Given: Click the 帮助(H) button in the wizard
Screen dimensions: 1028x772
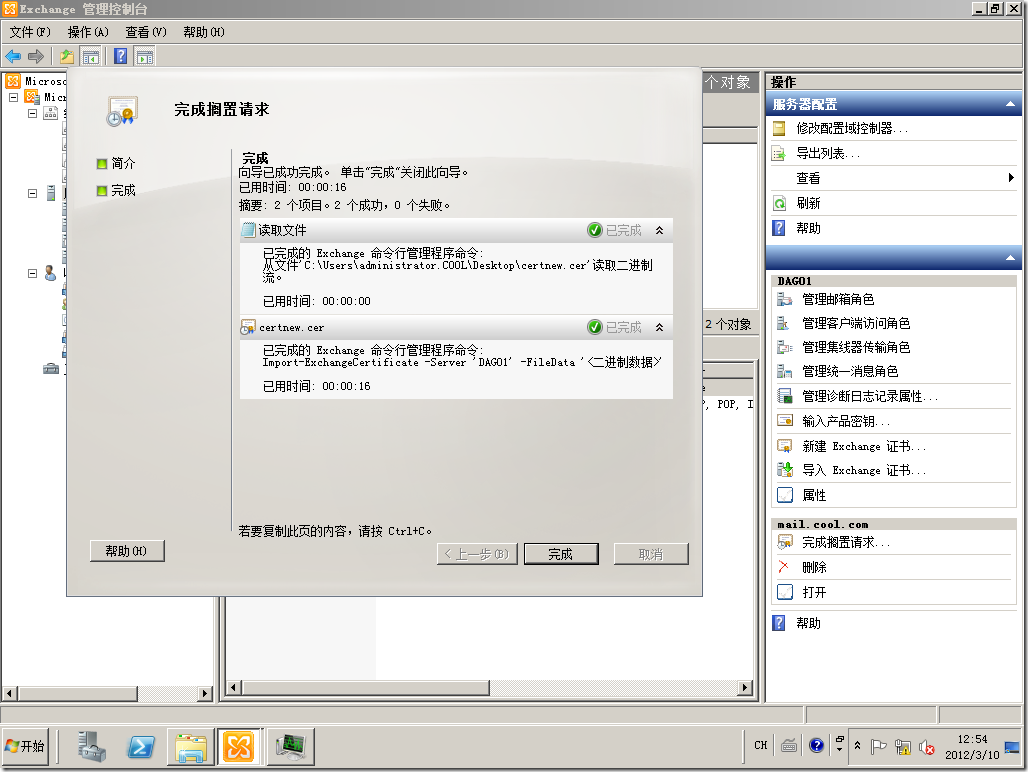Looking at the screenshot, I should pos(127,551).
